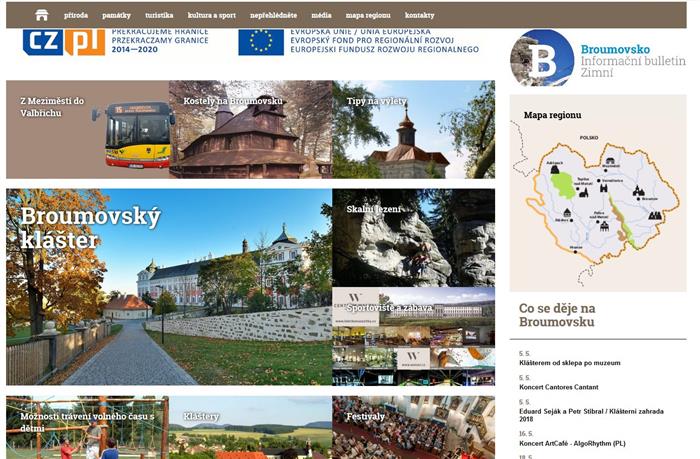
Task: Open Broumovsko Informační bulletin Zimní link
Action: coord(633,61)
